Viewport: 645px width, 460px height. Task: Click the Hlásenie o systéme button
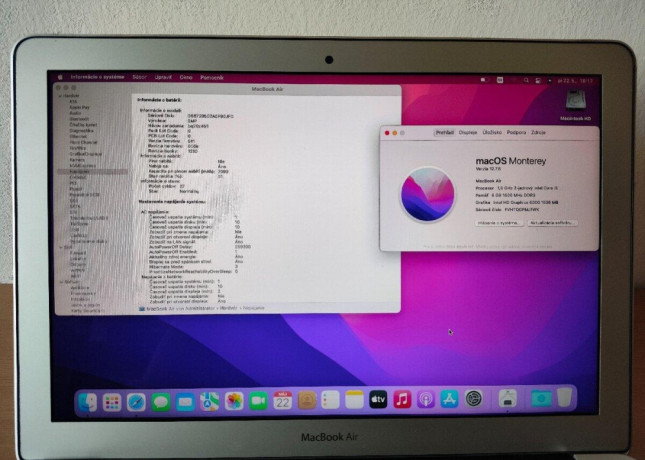[x=499, y=223]
